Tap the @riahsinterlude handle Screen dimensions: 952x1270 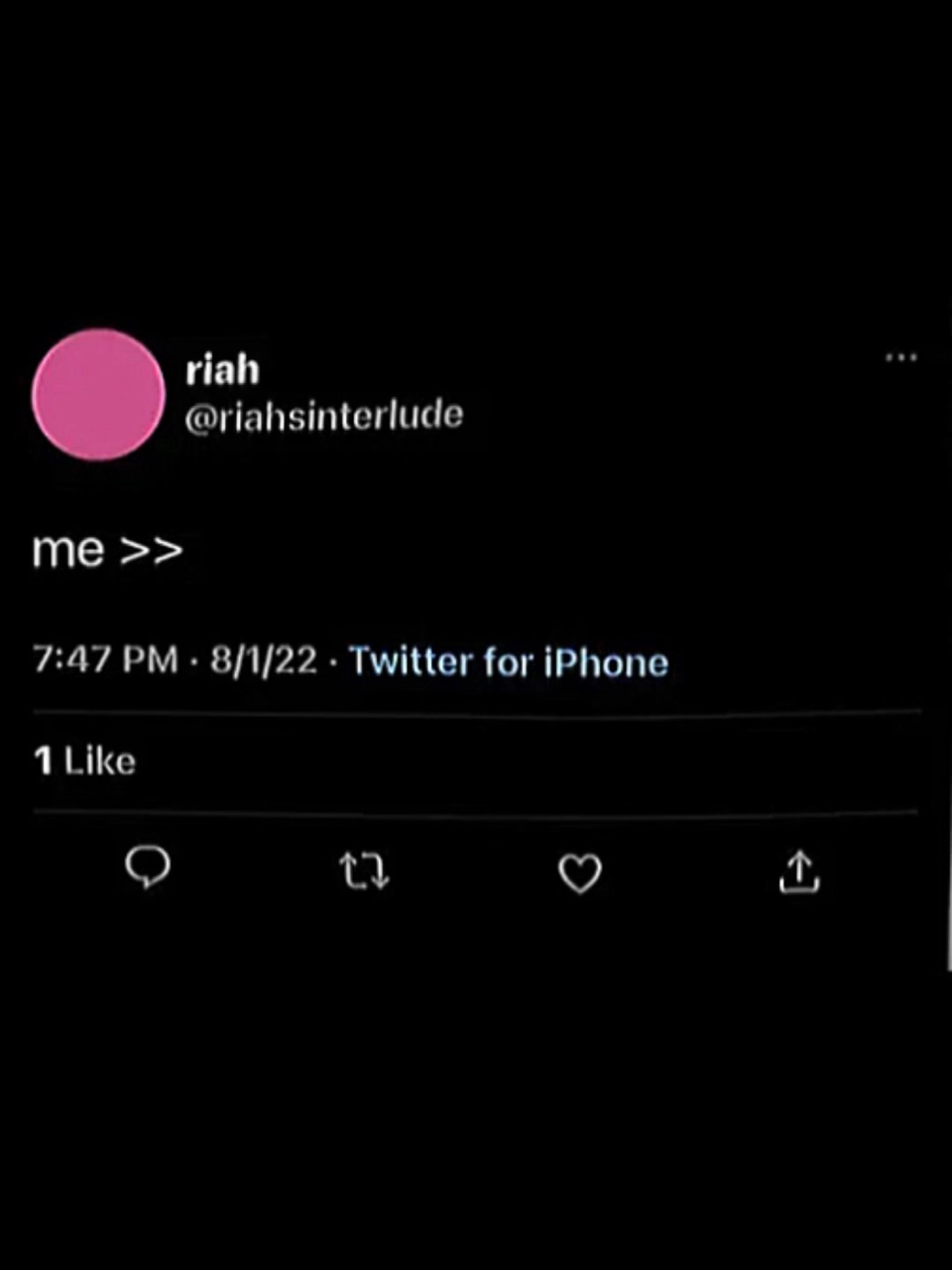coord(323,415)
